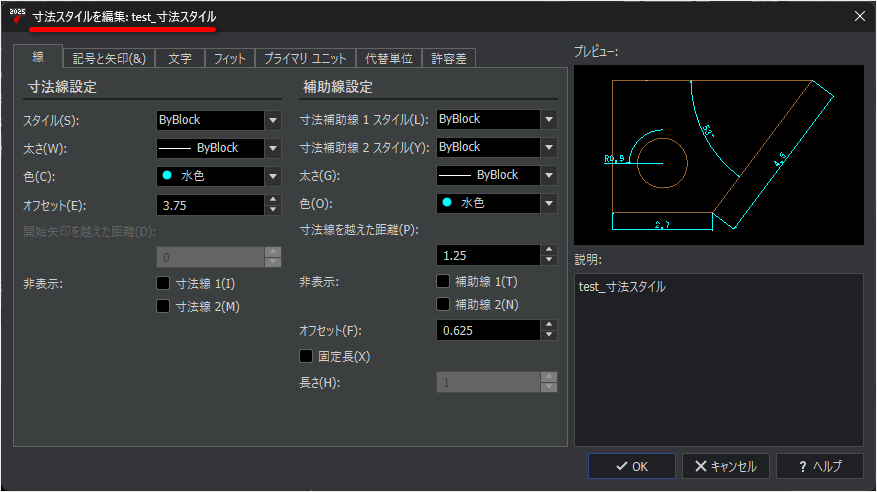The height and width of the screenshot is (492, 877).
Task: Open the 太さ(W) lineweight dropdown
Action: point(272,148)
